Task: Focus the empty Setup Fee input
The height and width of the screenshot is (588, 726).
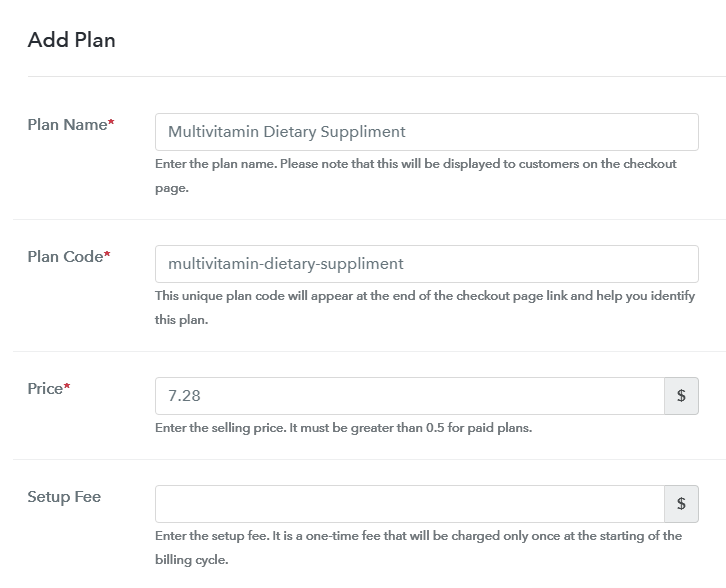Action: [x=409, y=503]
